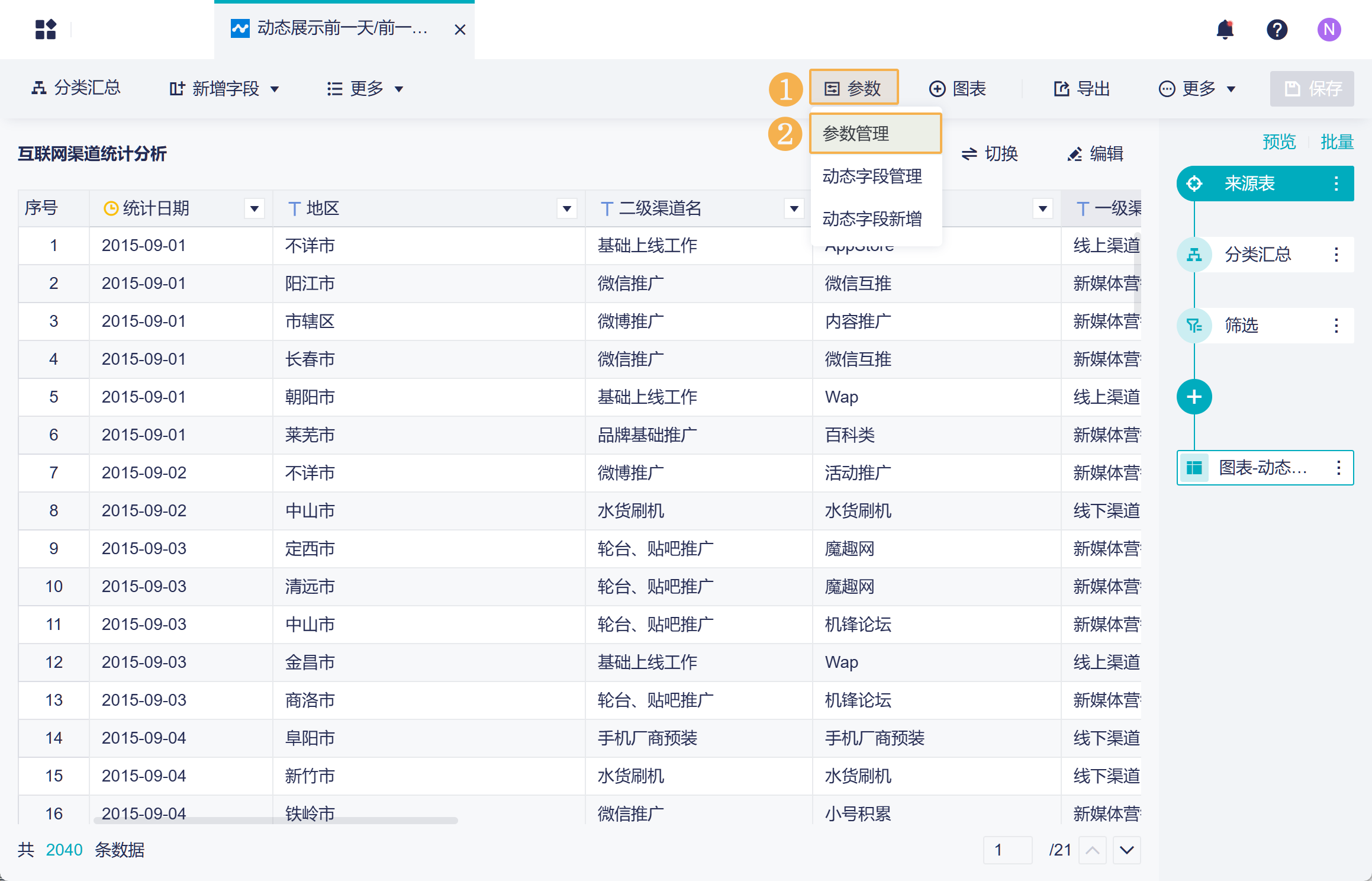Image resolution: width=1372 pixels, height=881 pixels.
Task: Choose 动态字段新增 menu entry
Action: click(x=872, y=219)
